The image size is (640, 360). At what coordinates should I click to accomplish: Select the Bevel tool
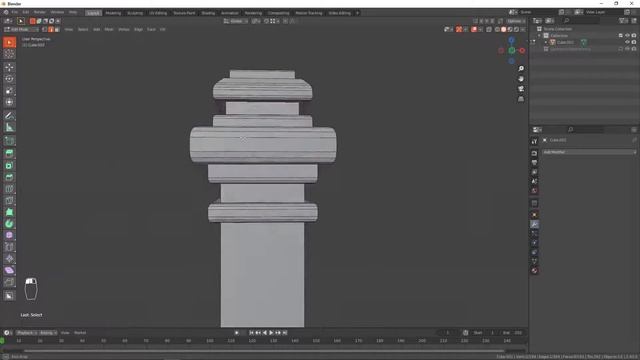pyautogui.click(x=9, y=177)
